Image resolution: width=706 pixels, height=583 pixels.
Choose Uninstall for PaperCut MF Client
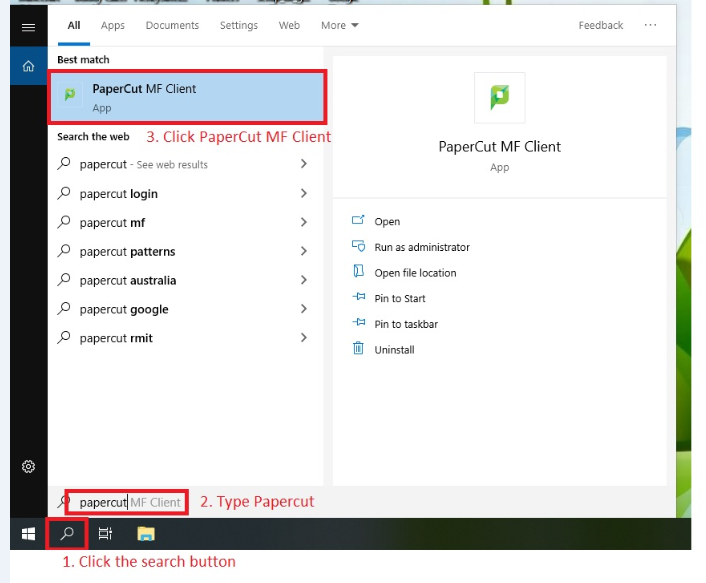pos(394,350)
